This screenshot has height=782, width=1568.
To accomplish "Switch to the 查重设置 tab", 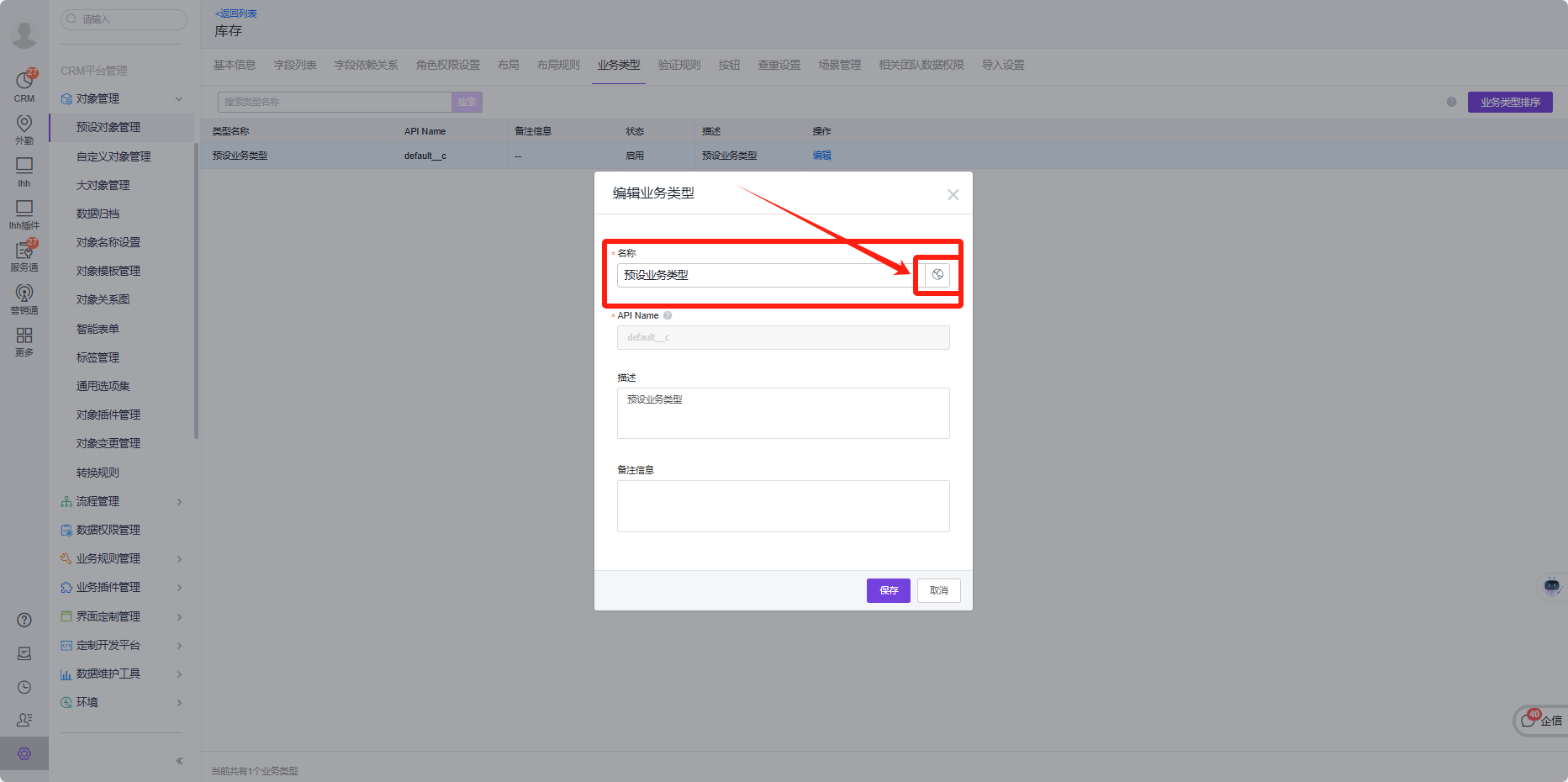I will tap(779, 65).
